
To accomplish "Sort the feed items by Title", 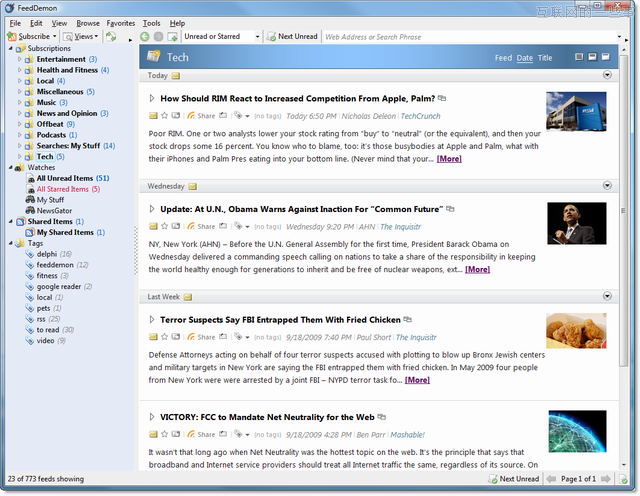I will click(545, 58).
